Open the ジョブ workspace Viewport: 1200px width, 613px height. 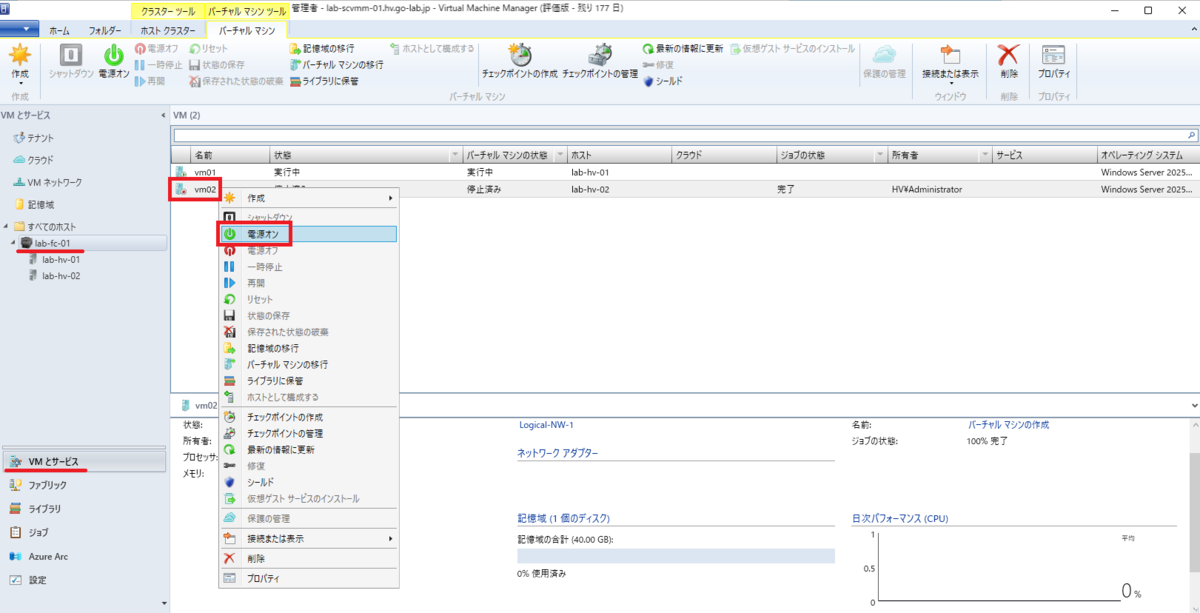click(x=82, y=532)
